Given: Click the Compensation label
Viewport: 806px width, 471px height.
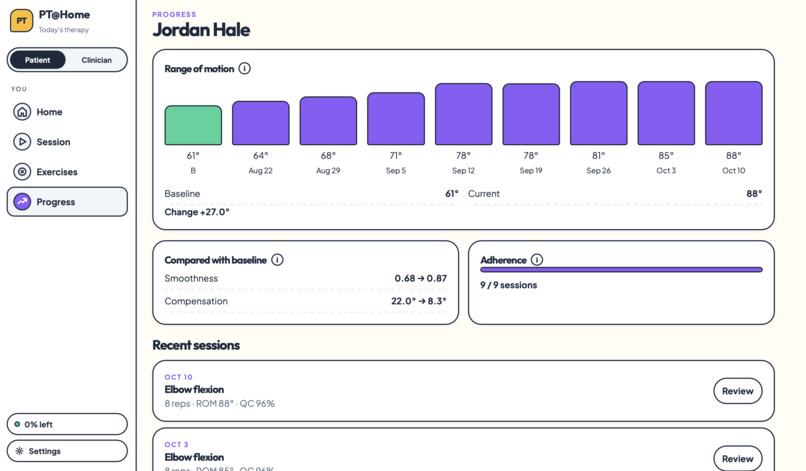Looking at the screenshot, I should tap(196, 301).
